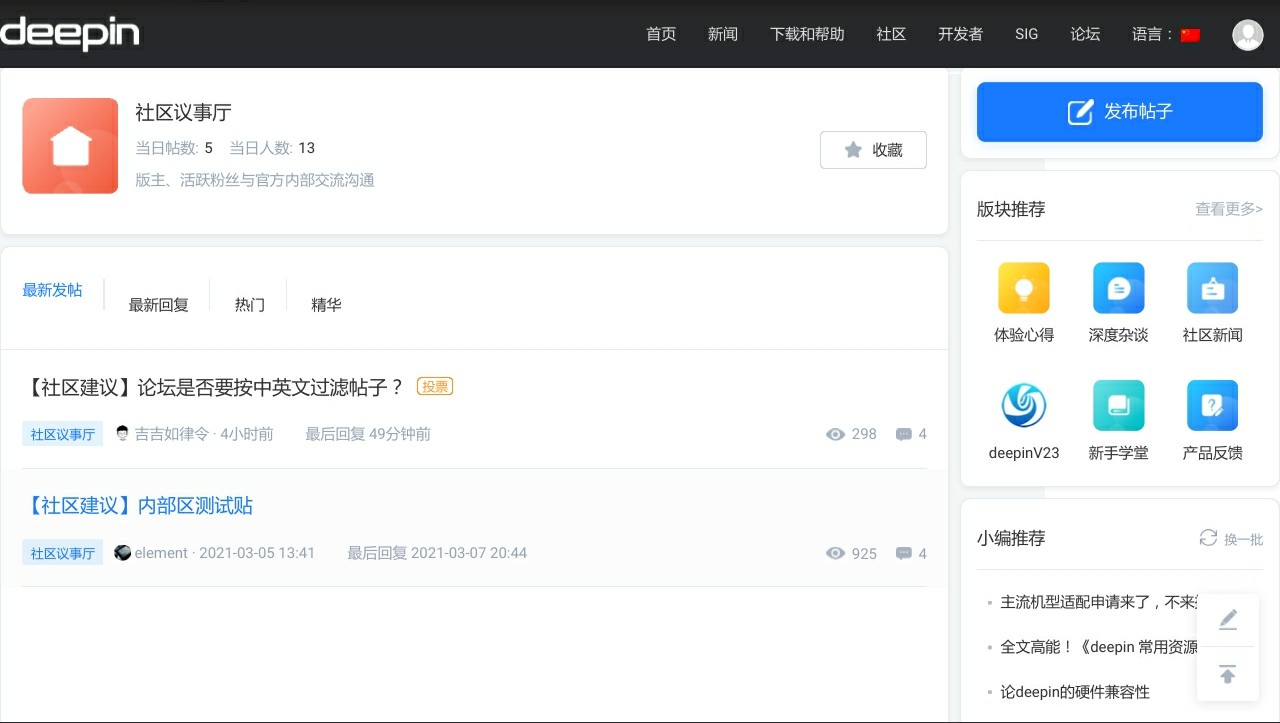This screenshot has height=723, width=1280.
Task: Click the 收藏 button
Action: pyautogui.click(x=873, y=150)
